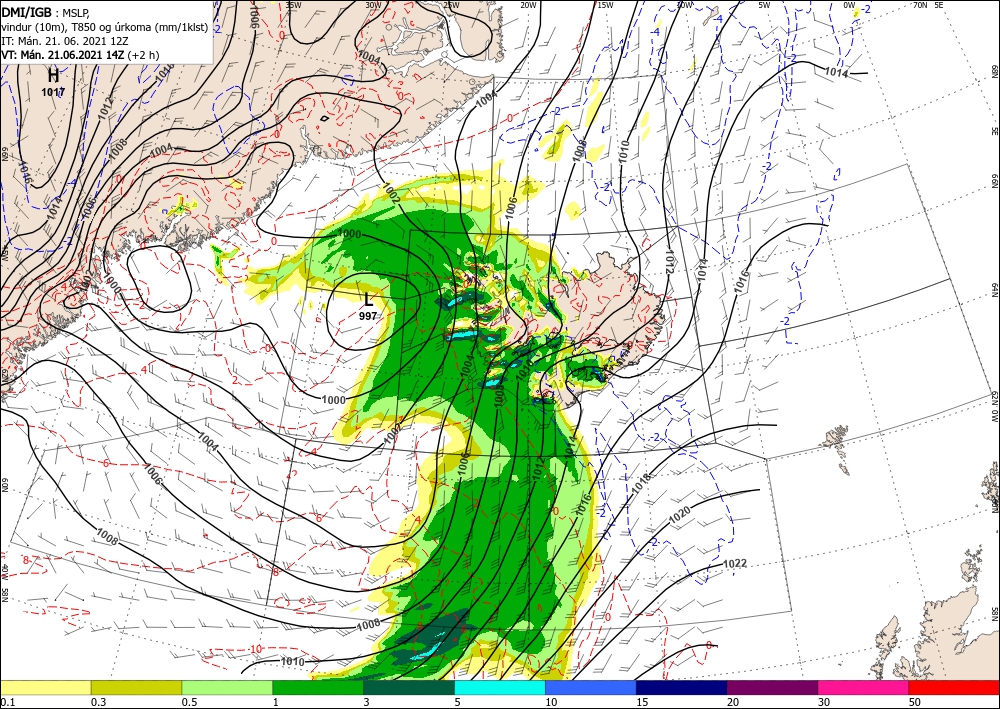Click the '25W' longitude label

click(x=451, y=5)
